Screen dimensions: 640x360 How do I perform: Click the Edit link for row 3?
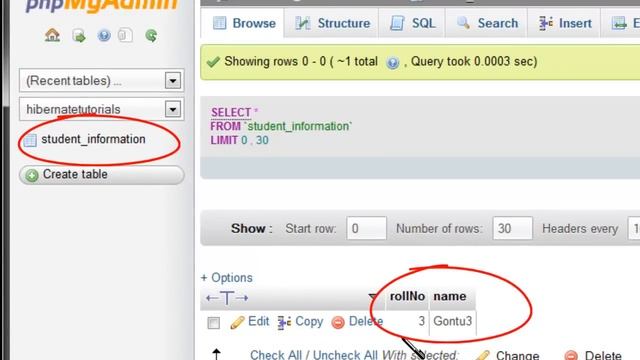tap(259, 321)
